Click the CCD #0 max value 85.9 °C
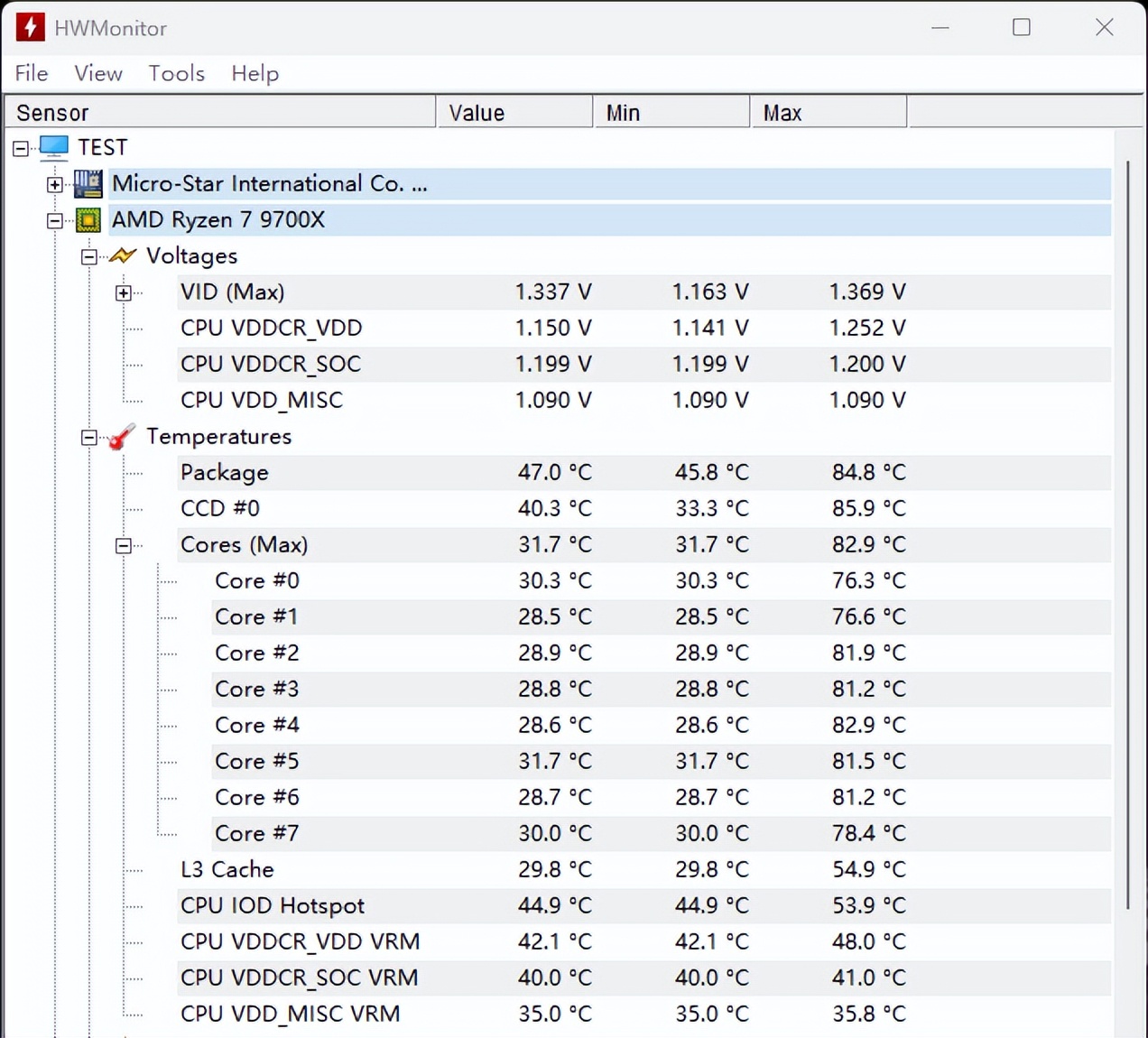 coord(868,509)
